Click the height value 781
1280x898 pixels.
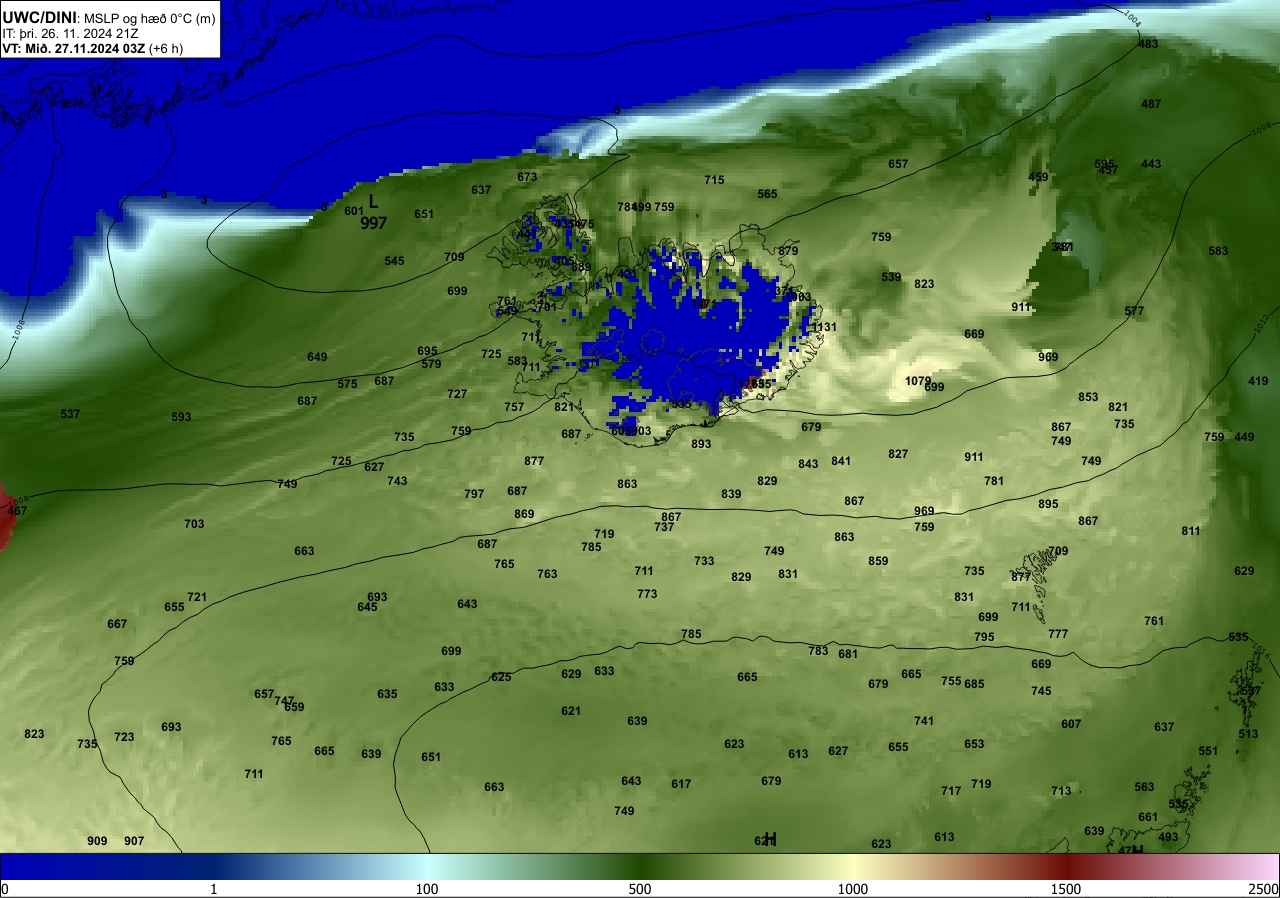click(994, 481)
